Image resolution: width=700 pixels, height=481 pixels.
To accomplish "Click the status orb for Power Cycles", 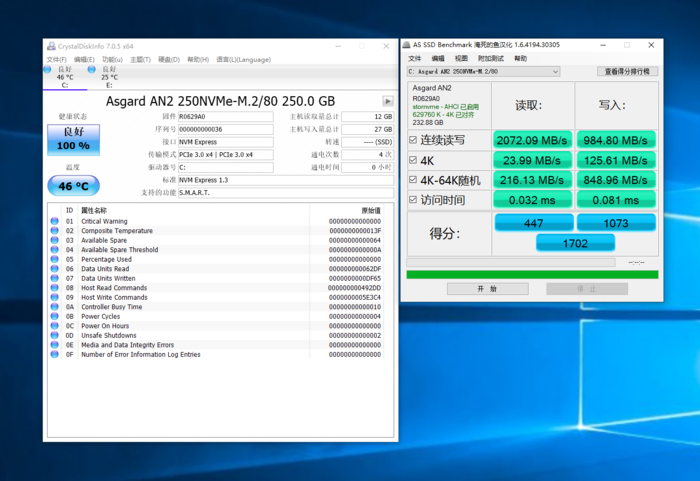I will (x=54, y=316).
